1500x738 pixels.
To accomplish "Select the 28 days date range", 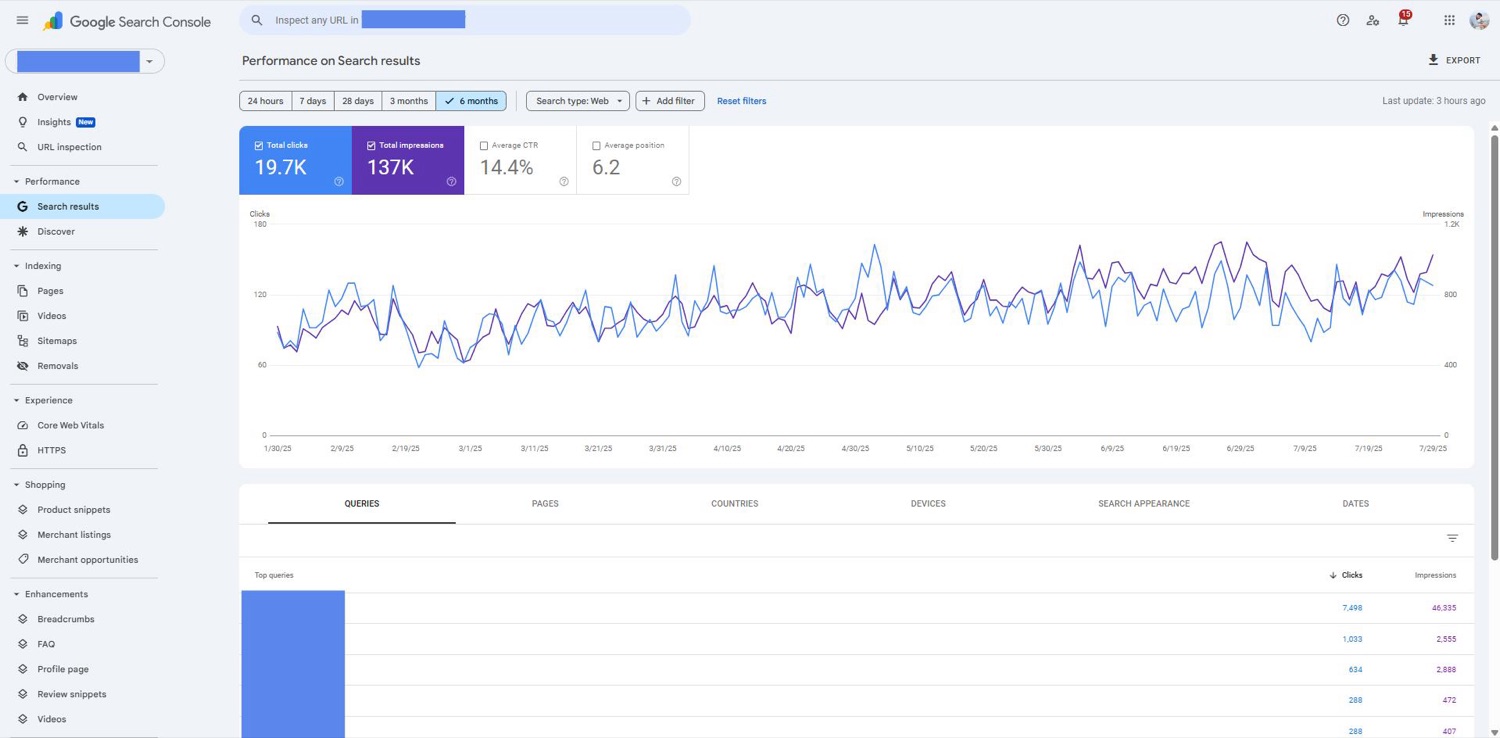I will click(x=358, y=101).
